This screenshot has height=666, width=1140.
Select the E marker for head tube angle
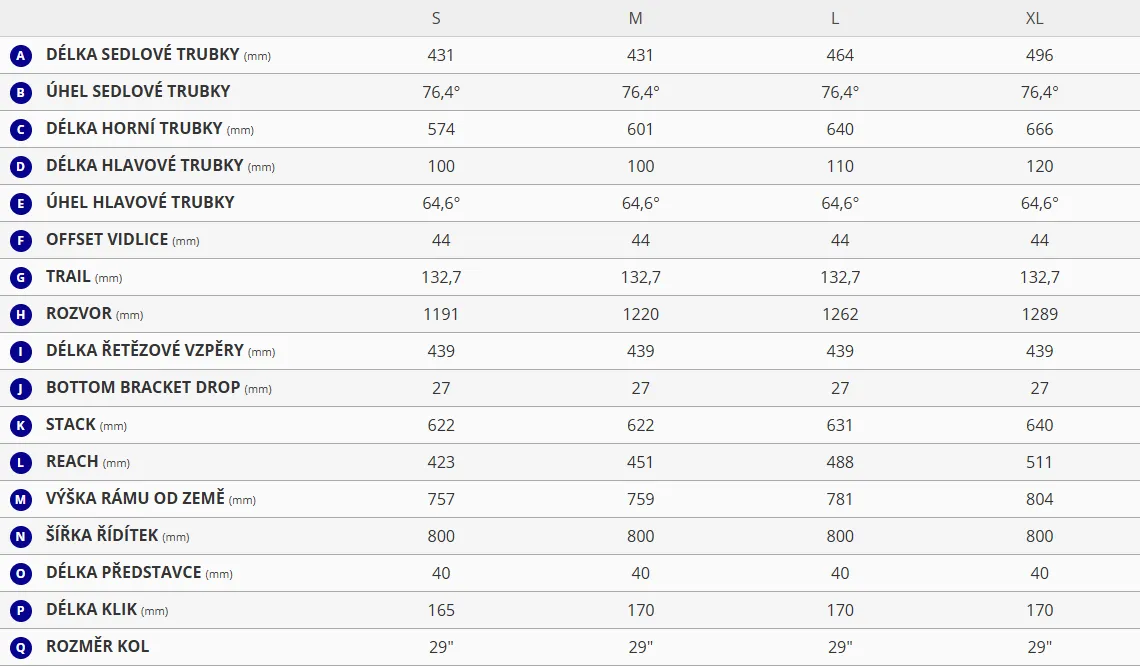tap(21, 204)
